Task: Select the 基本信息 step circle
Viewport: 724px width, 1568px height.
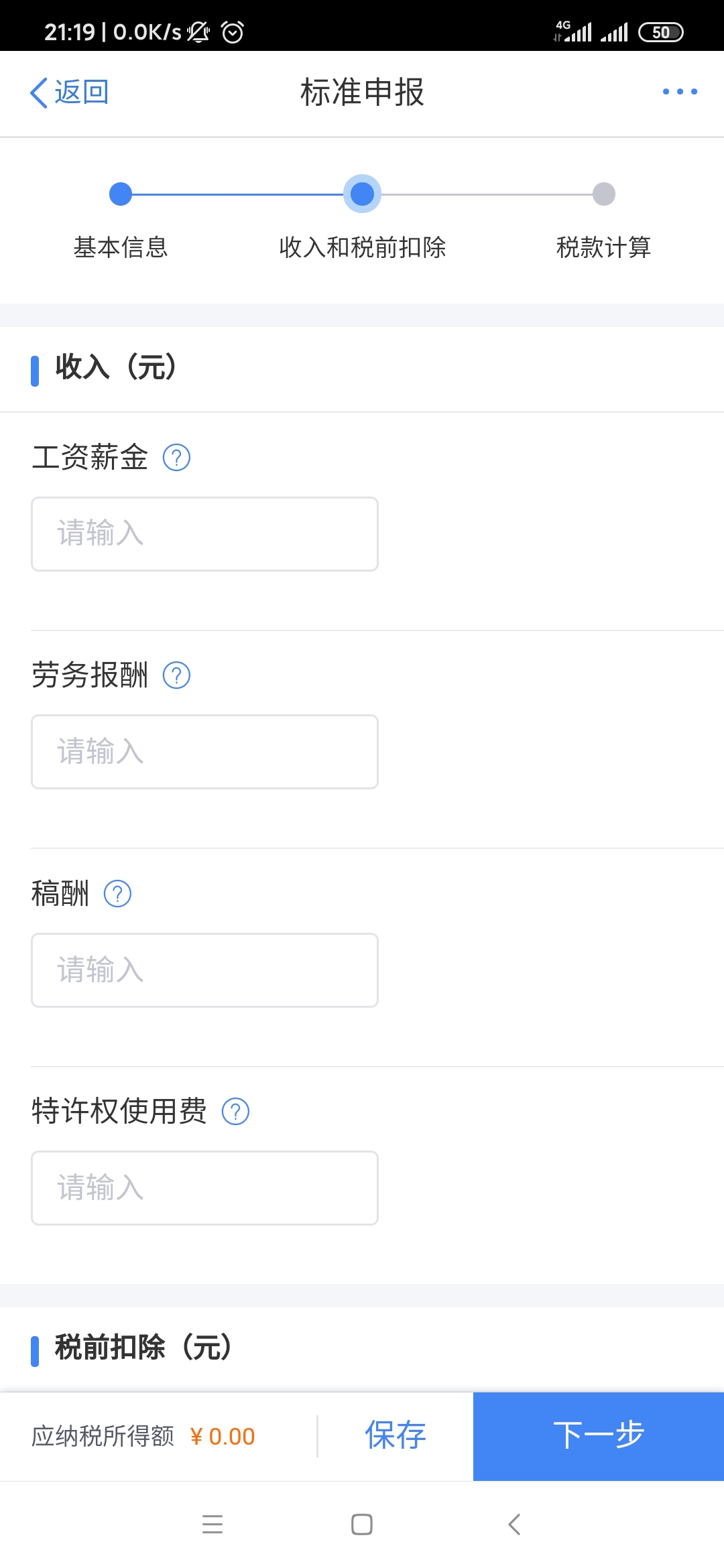Action: click(x=121, y=194)
